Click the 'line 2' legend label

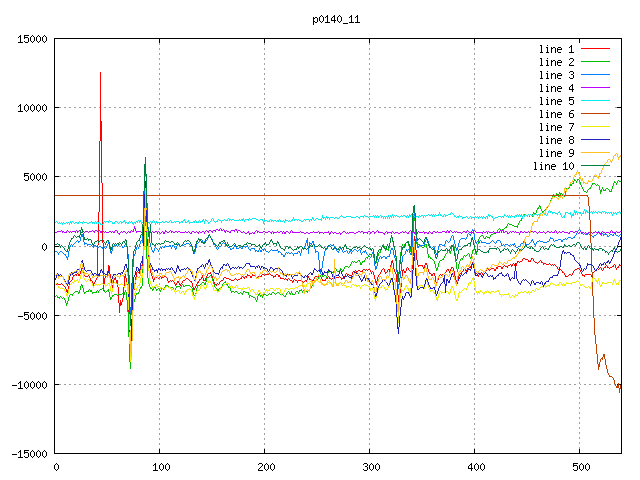556,62
